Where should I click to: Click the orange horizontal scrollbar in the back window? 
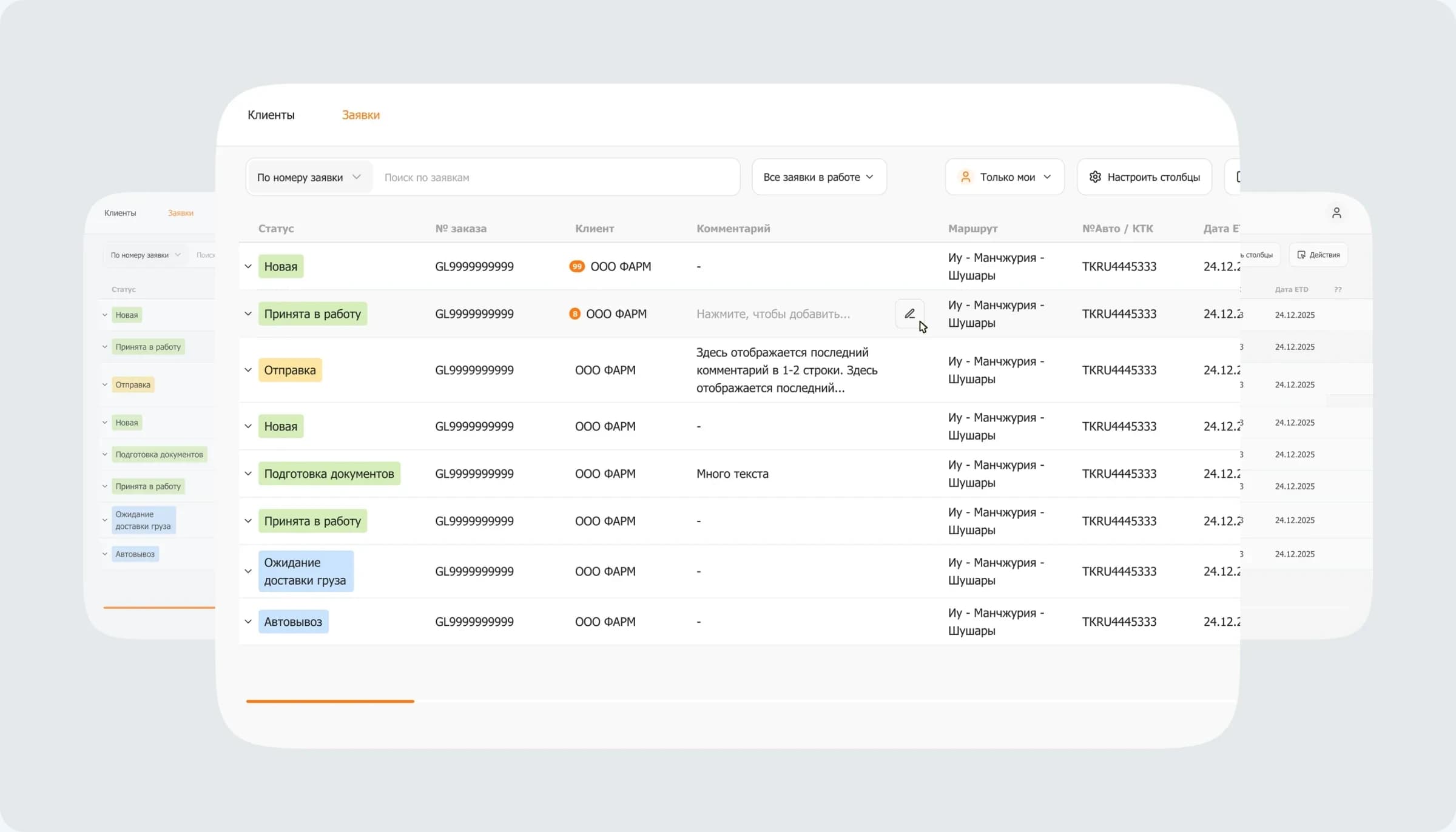[x=159, y=607]
